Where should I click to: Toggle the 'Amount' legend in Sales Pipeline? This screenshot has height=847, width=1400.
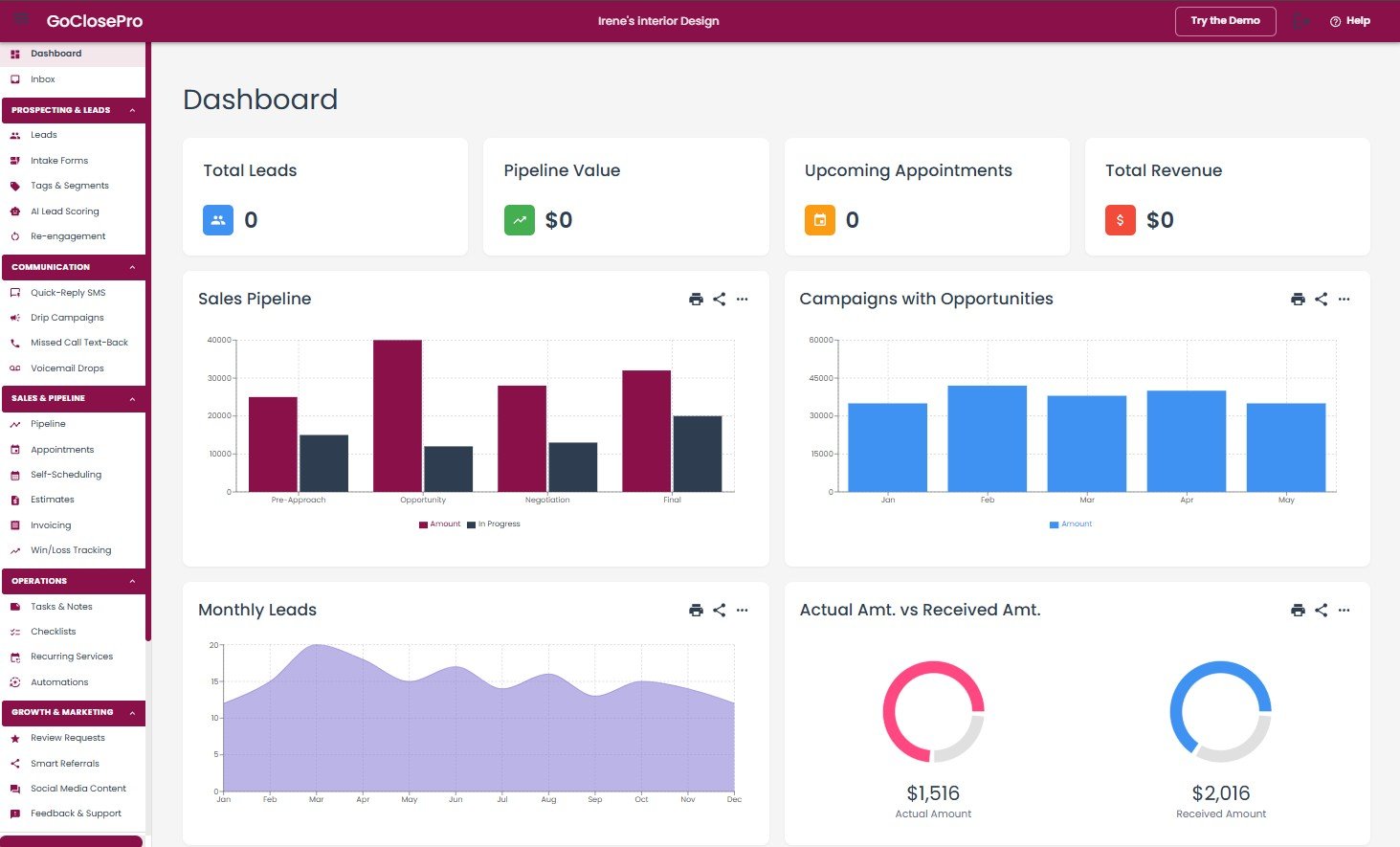439,524
